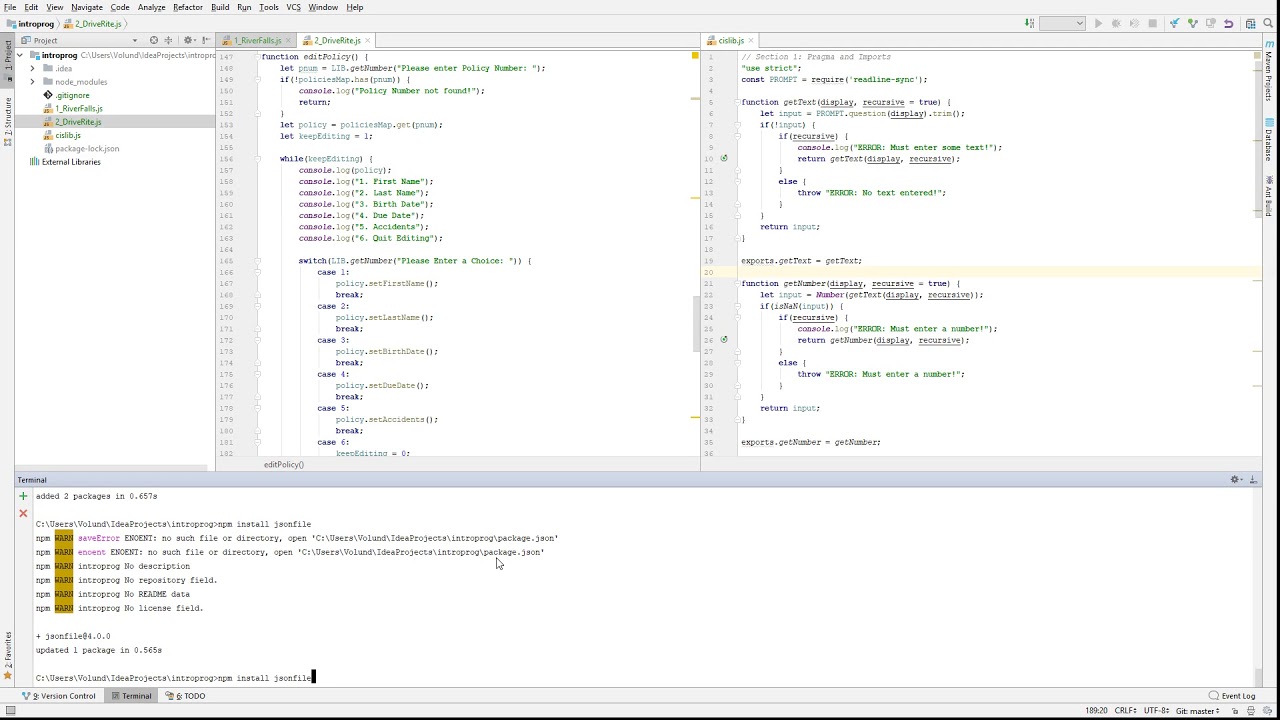1280x720 pixels.
Task: Add new terminal session with green plus
Action: [x=23, y=496]
